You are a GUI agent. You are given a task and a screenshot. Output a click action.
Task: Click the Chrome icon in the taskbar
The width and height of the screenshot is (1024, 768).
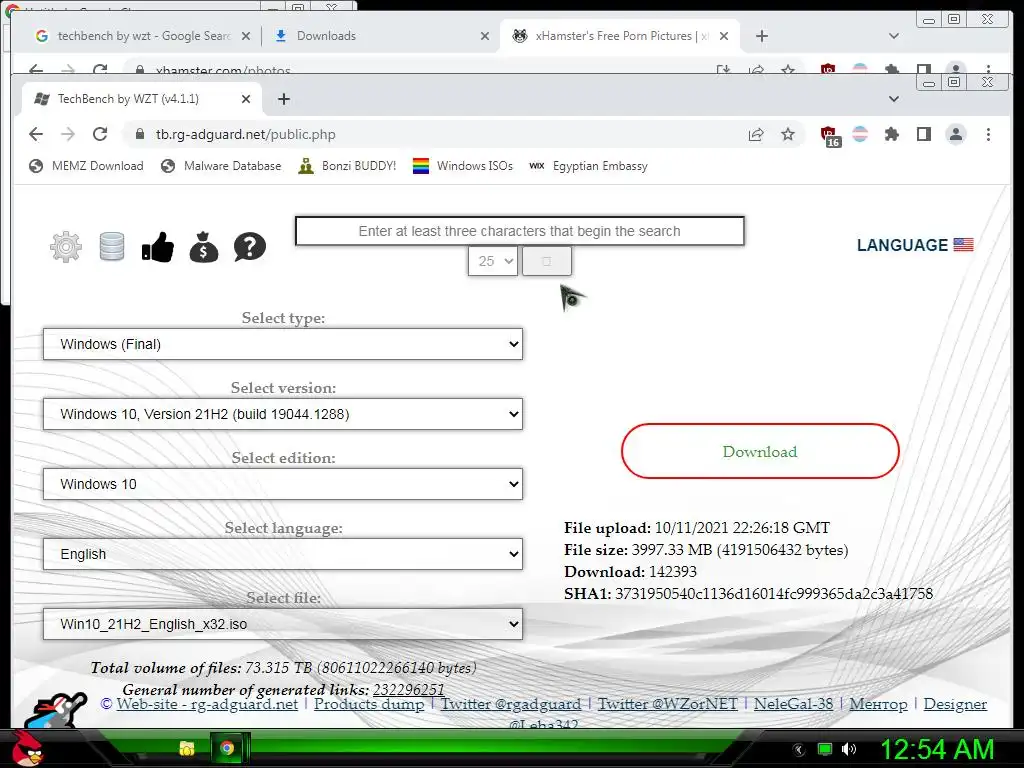[227, 748]
